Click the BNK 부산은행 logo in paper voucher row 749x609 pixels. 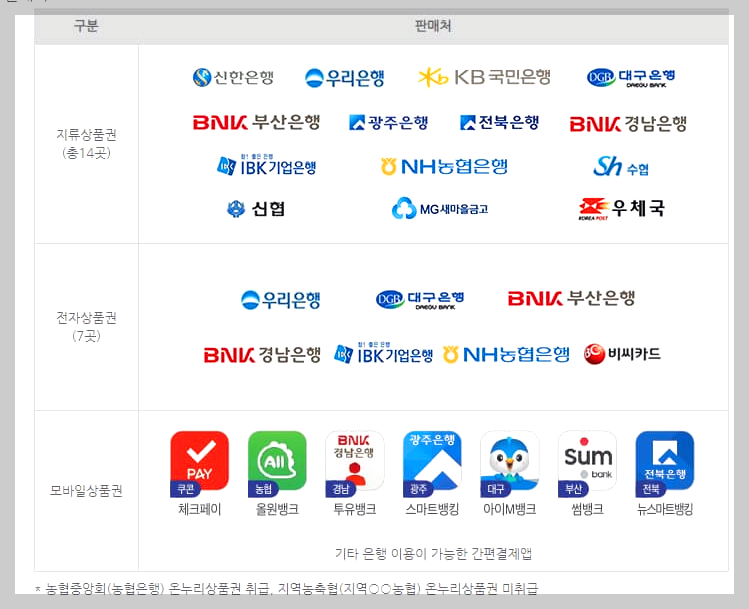(256, 122)
